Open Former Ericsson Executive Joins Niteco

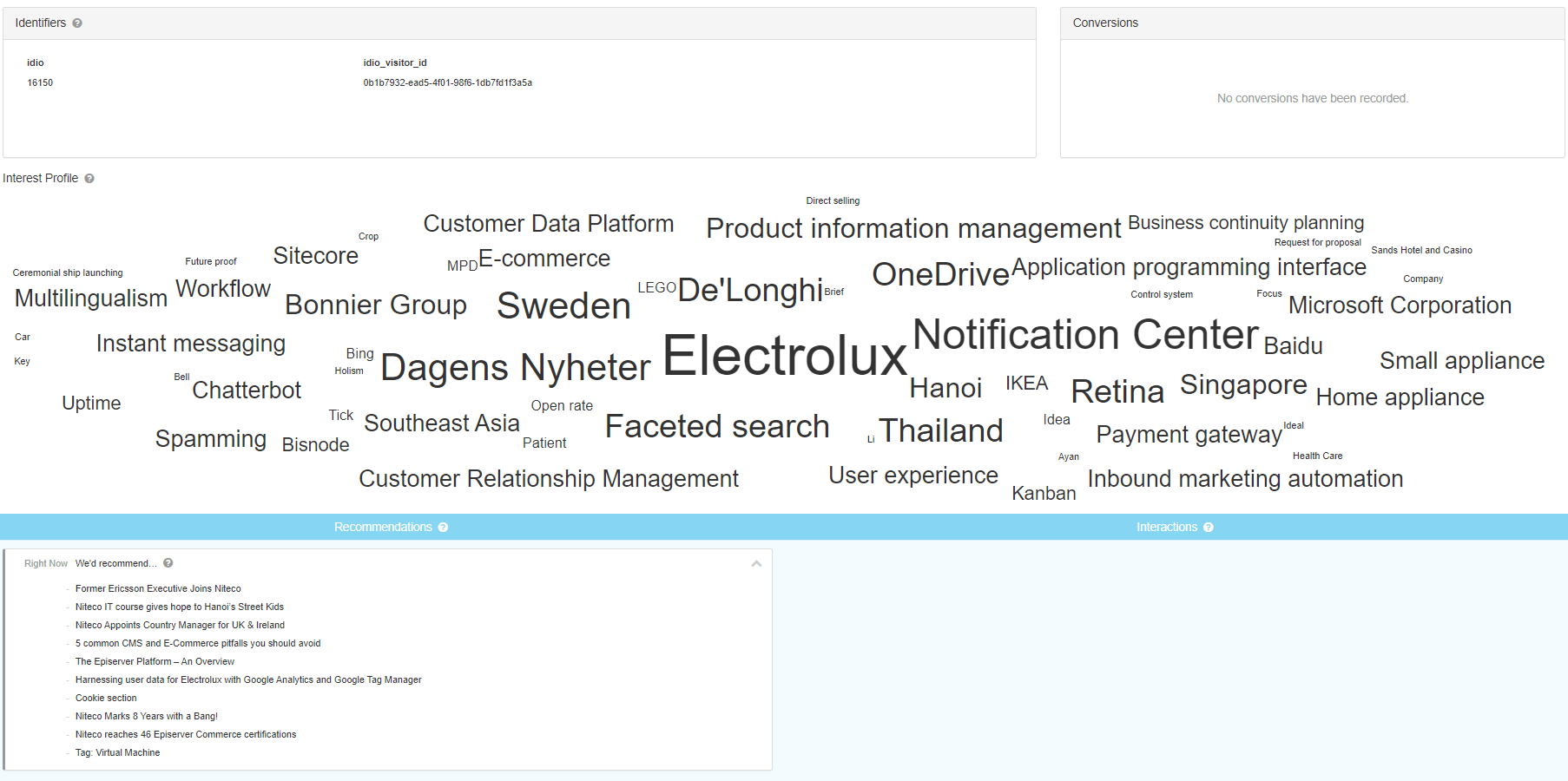158,588
